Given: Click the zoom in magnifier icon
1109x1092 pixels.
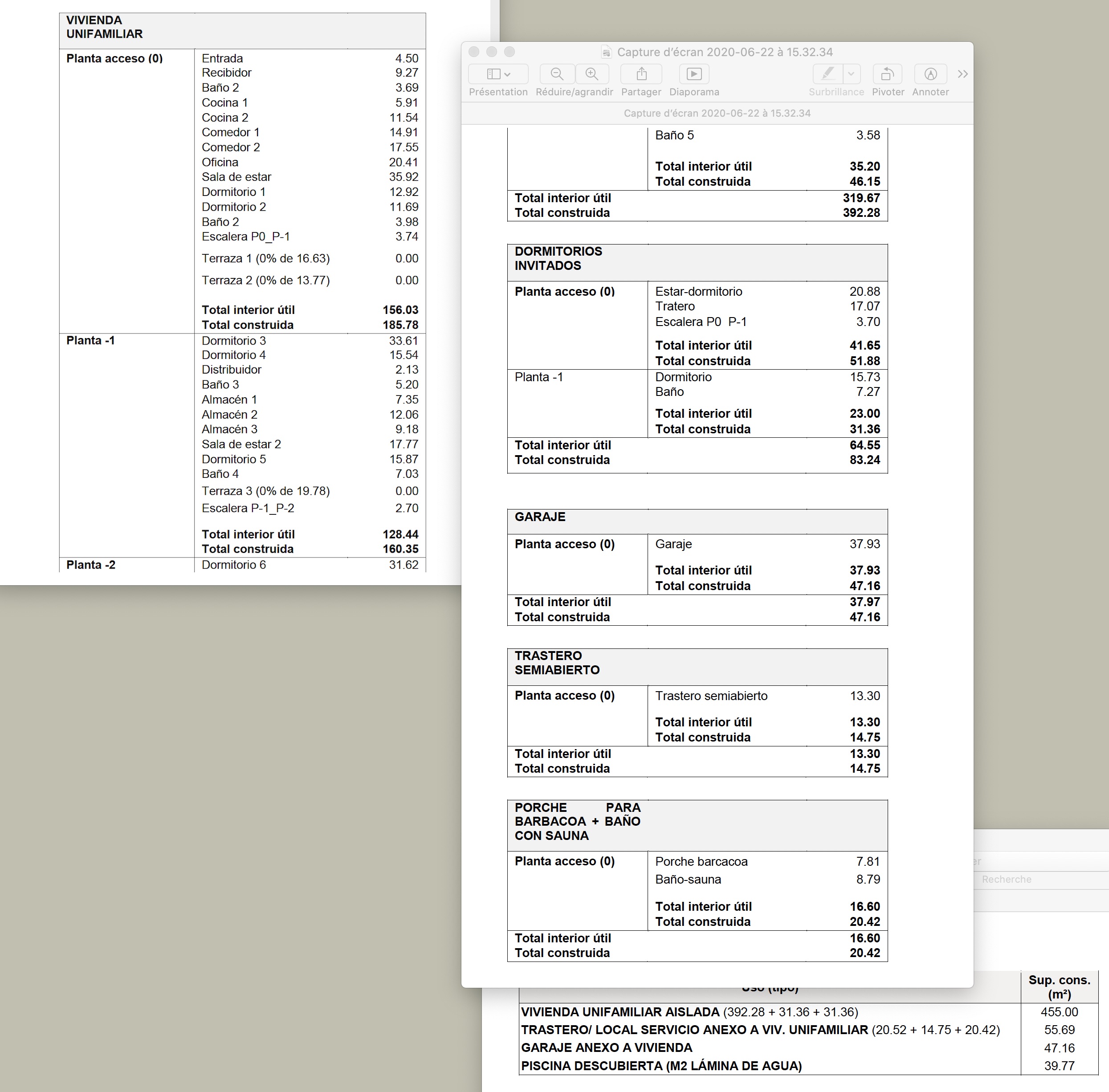Looking at the screenshot, I should pos(592,74).
